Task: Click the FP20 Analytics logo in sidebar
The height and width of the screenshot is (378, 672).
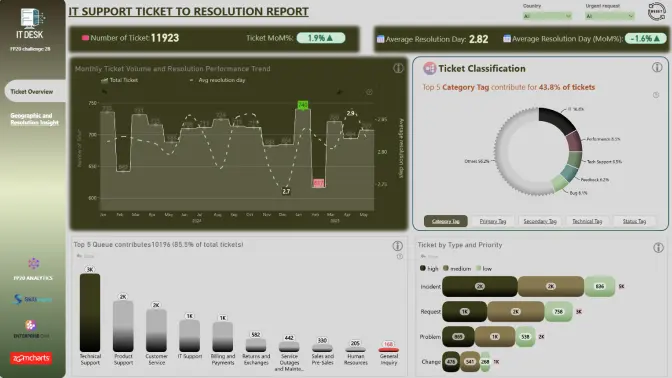Action: [33, 269]
